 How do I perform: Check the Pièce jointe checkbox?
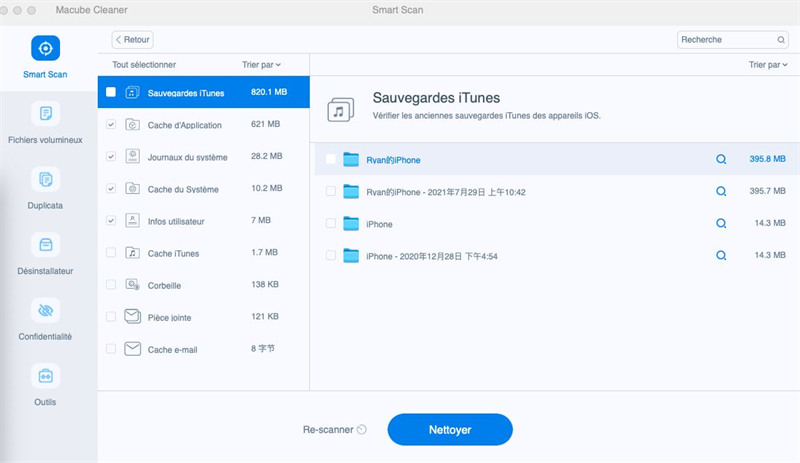point(111,316)
